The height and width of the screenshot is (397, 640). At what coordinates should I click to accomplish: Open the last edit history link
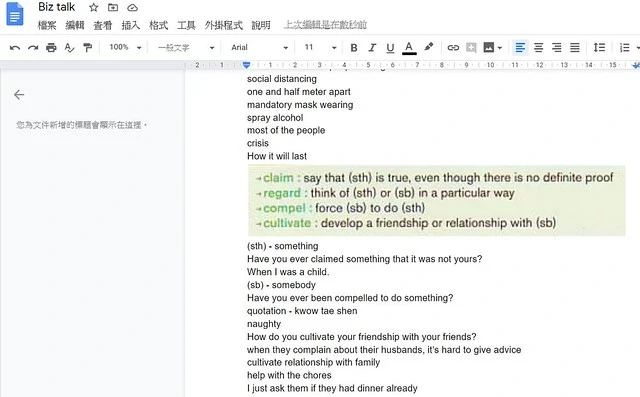click(x=325, y=25)
